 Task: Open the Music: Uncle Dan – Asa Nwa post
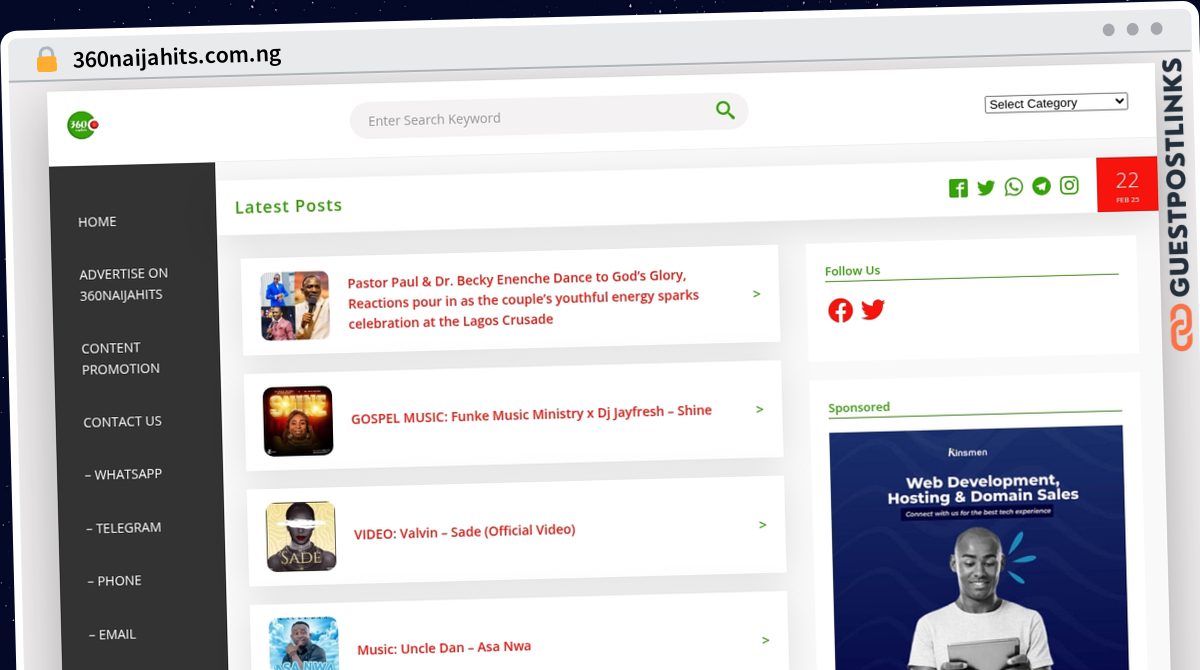click(x=444, y=647)
